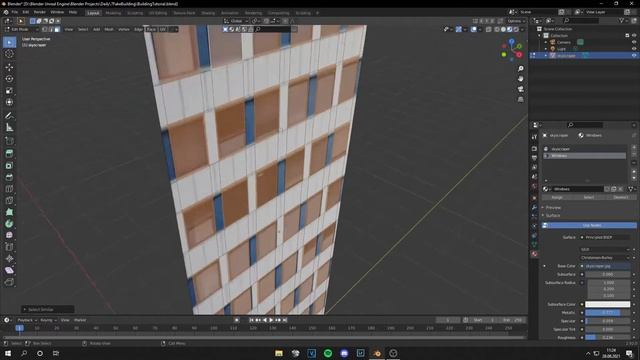Select the Add Cube tool
The width and height of the screenshot is (640, 360).
9,141
